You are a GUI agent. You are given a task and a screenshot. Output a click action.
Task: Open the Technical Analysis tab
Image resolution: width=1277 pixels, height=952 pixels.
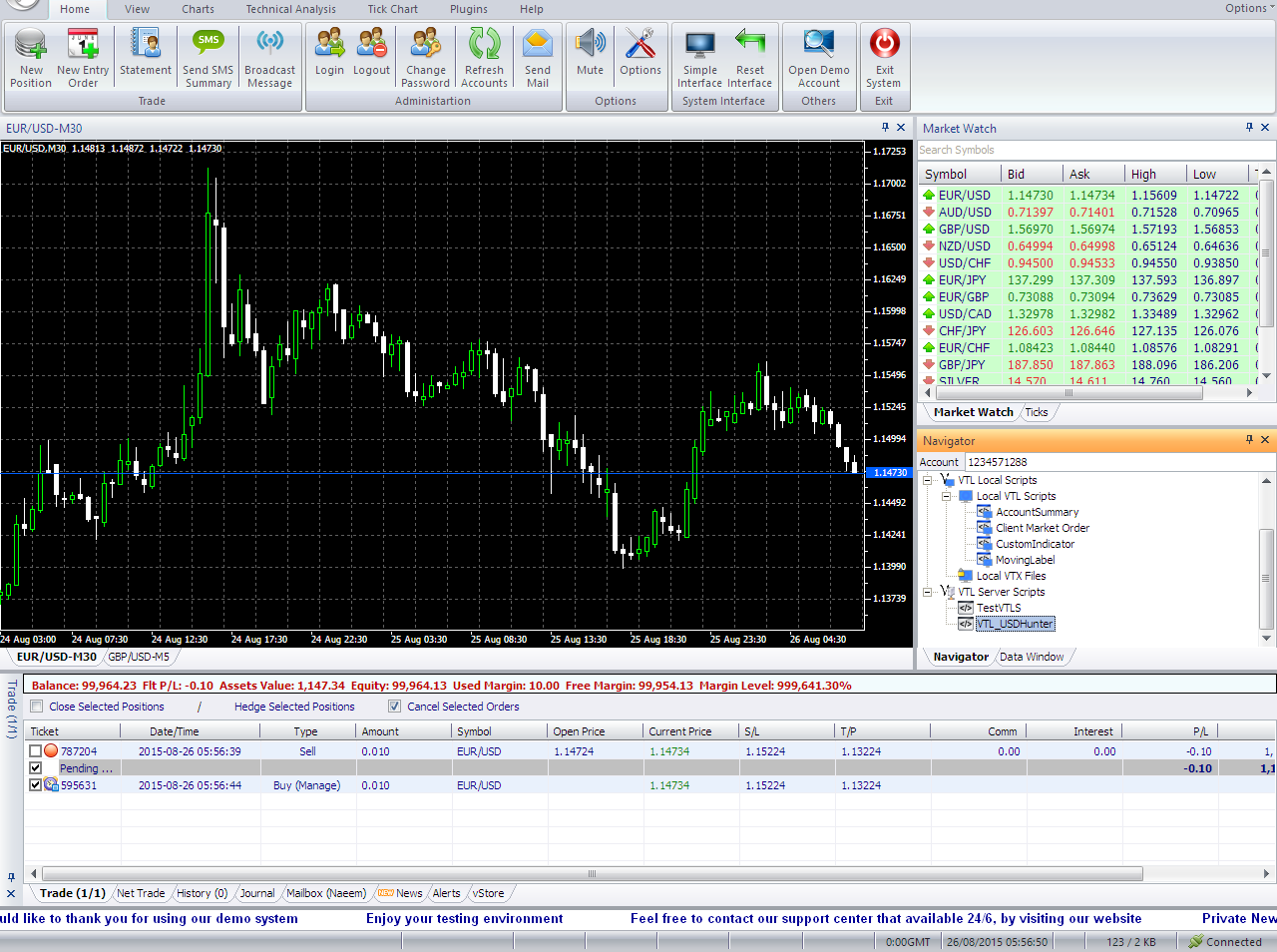pos(290,9)
